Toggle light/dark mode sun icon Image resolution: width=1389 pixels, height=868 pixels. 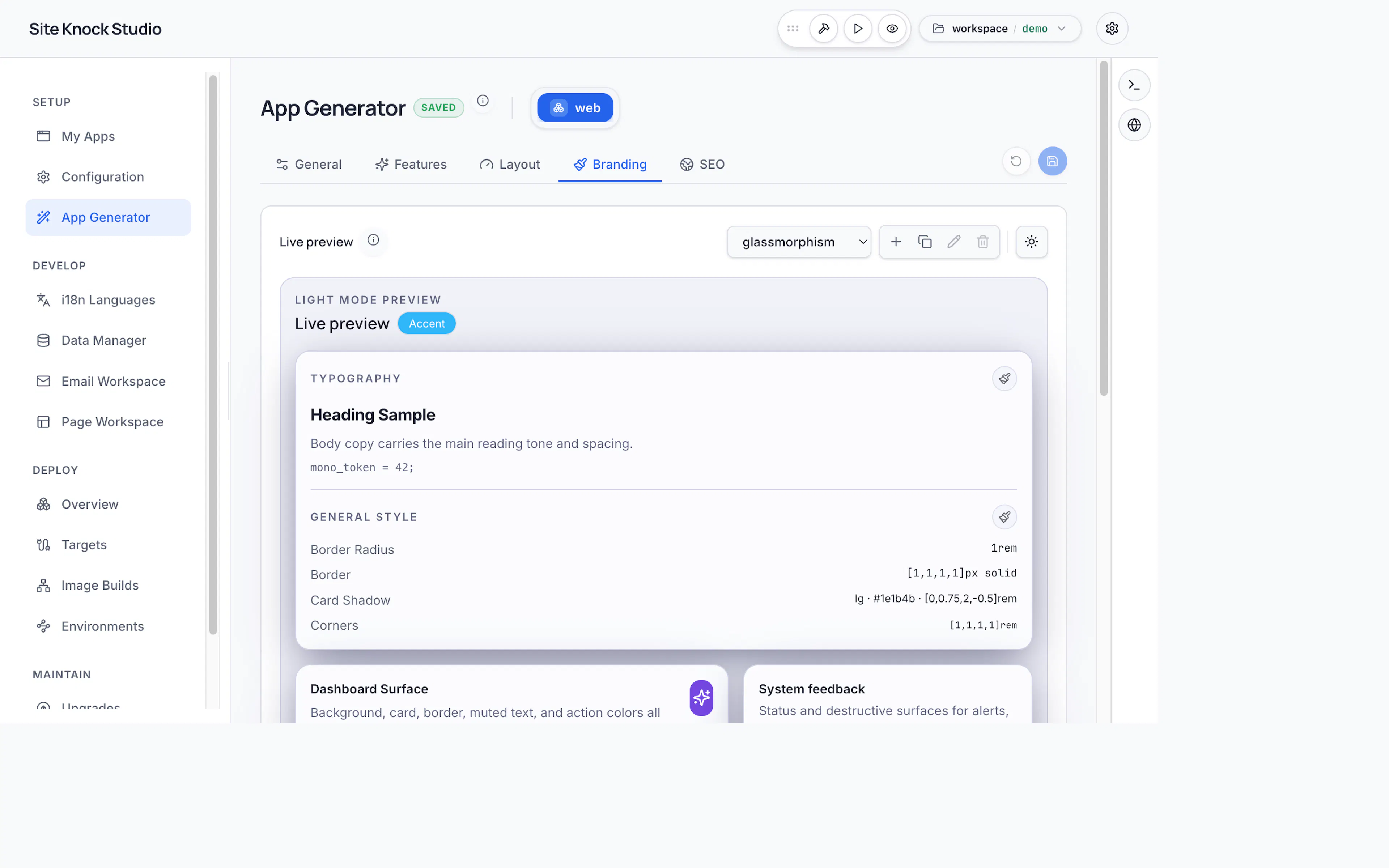[1031, 242]
